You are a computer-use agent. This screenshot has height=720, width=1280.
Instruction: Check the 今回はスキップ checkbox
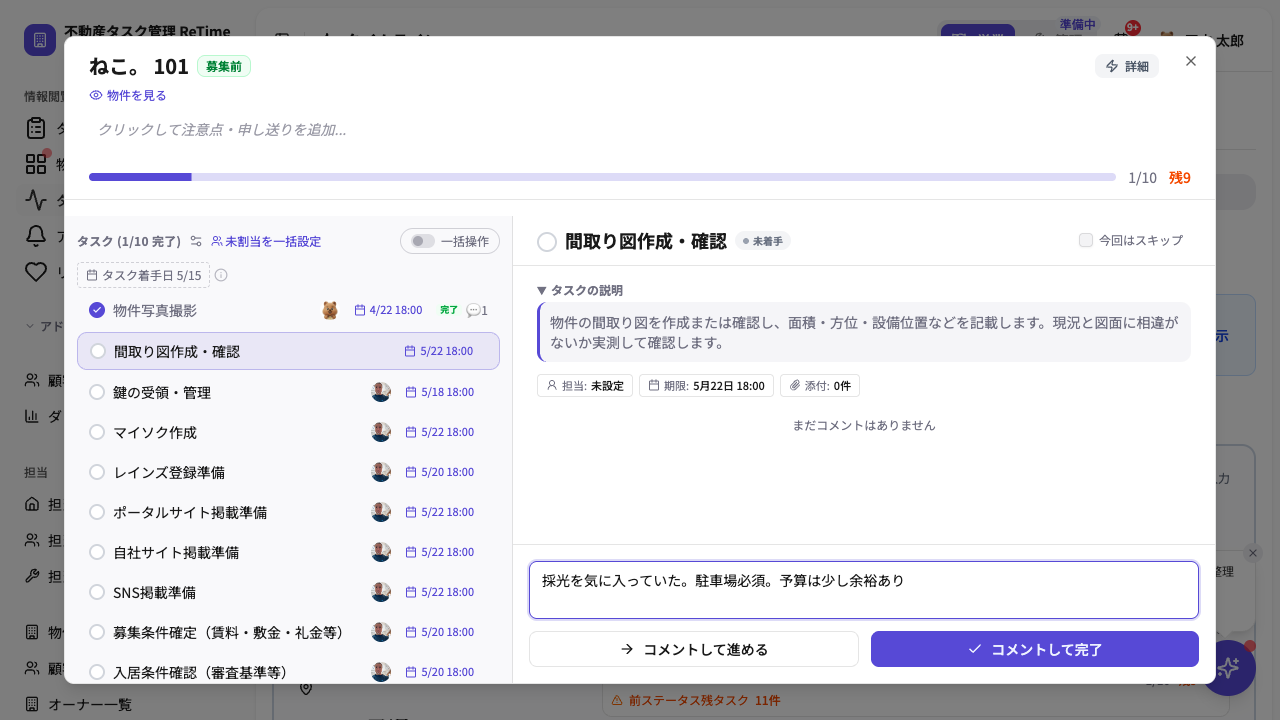tap(1086, 240)
